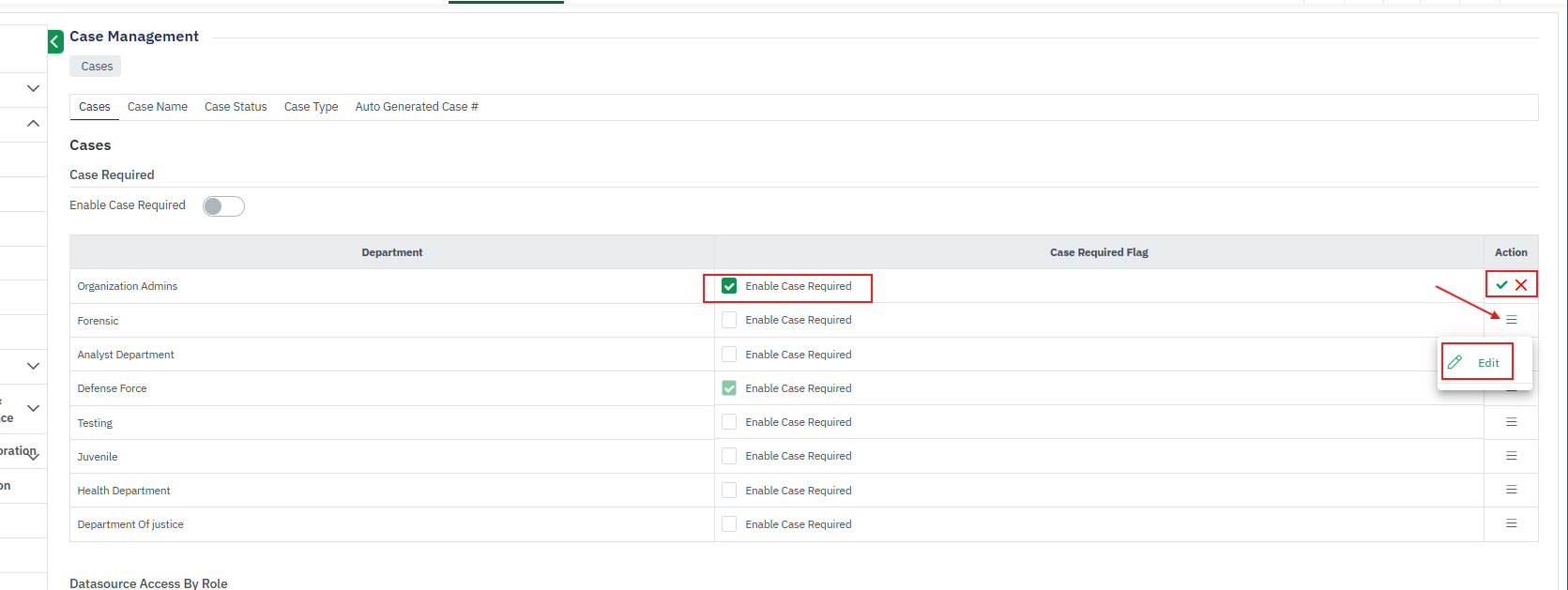This screenshot has height=590, width=1568.
Task: Open the Auto Generated Case # tab
Action: (x=417, y=107)
